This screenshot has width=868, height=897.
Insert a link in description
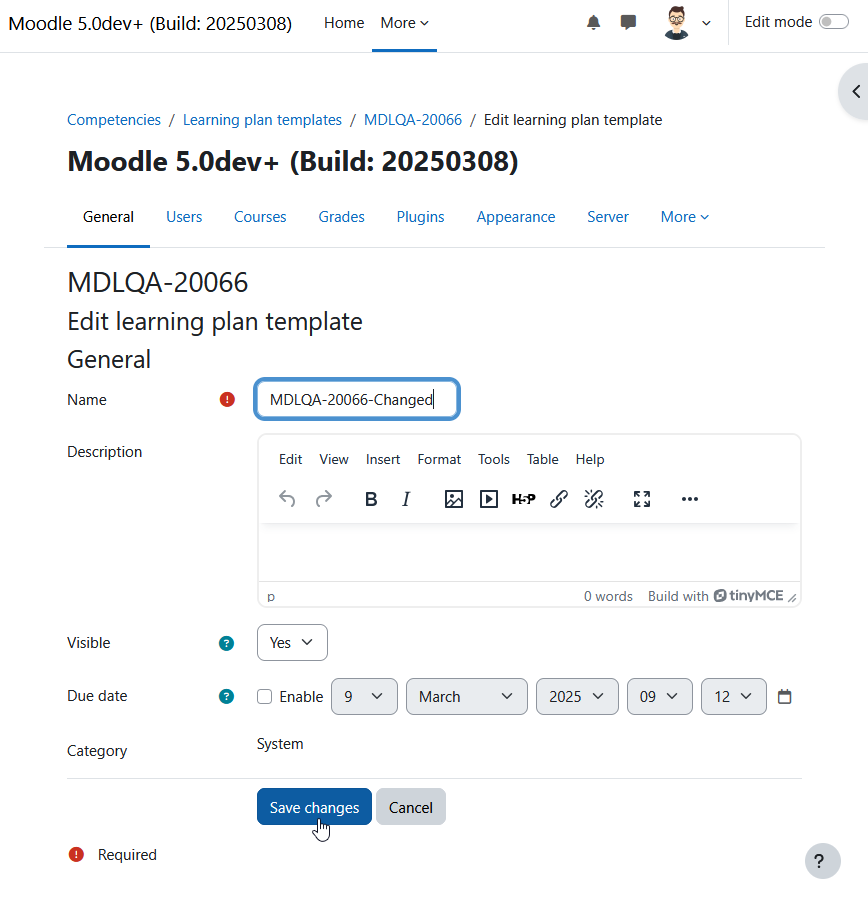pos(559,499)
